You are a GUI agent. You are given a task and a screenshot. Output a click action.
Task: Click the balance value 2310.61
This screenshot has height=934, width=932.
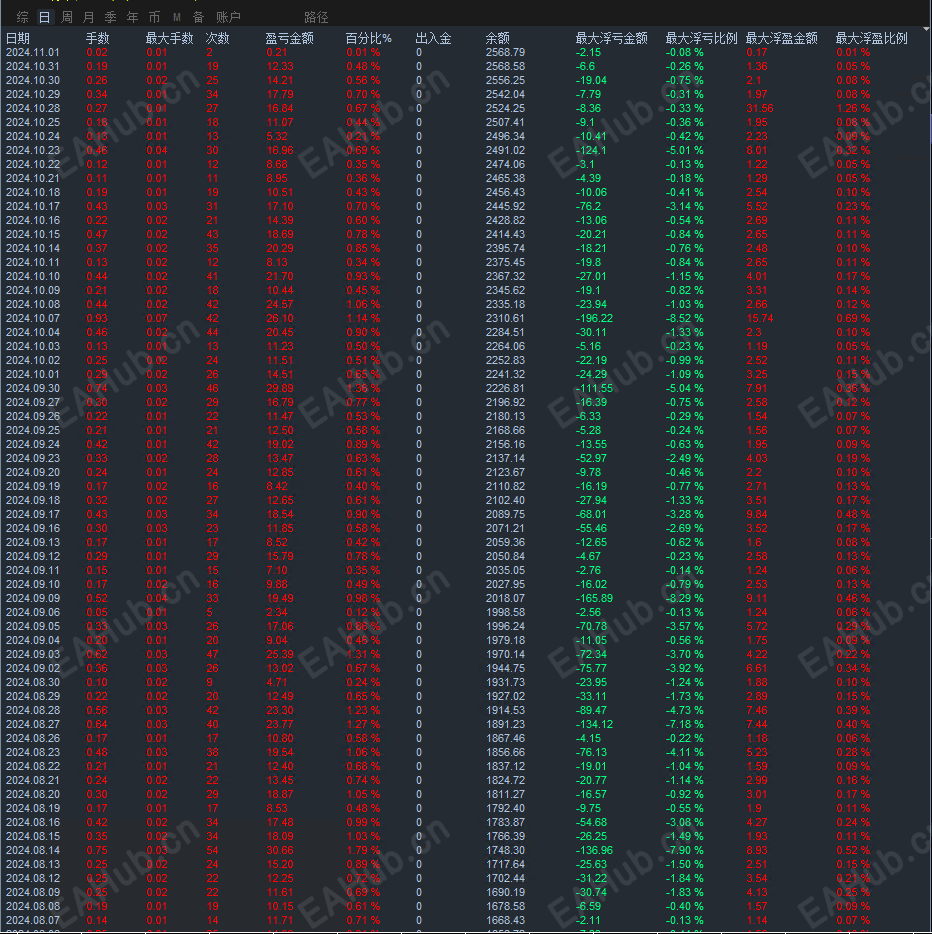(x=505, y=319)
